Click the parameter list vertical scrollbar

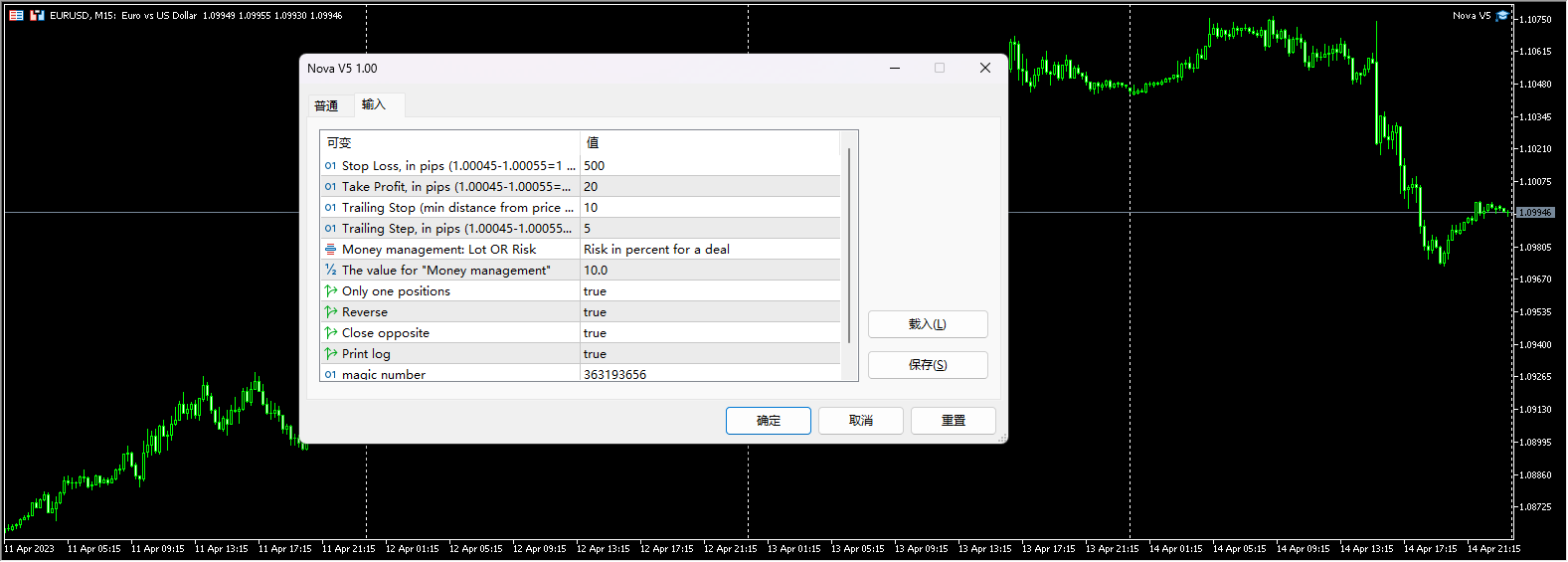[848, 246]
